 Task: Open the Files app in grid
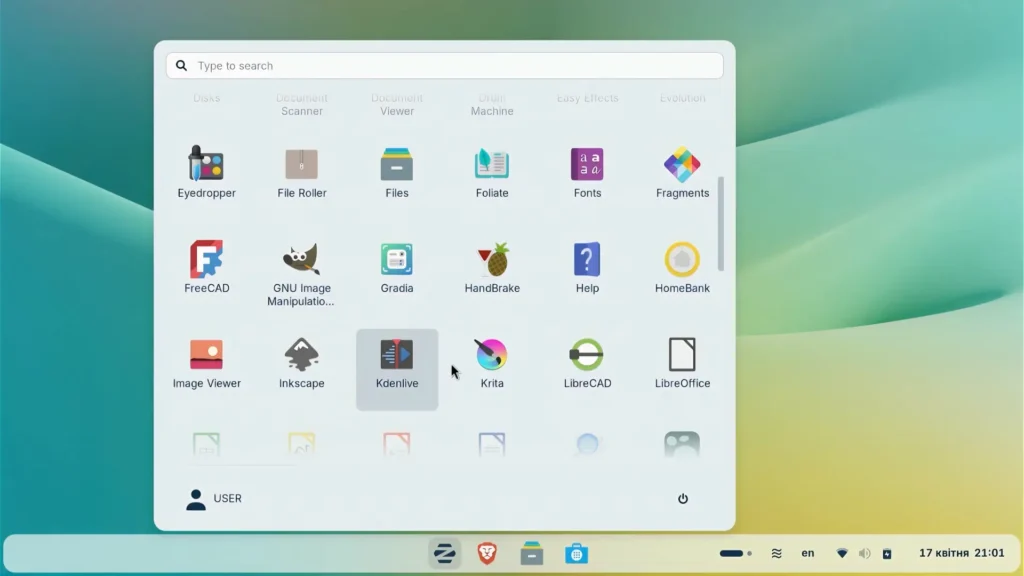[396, 173]
